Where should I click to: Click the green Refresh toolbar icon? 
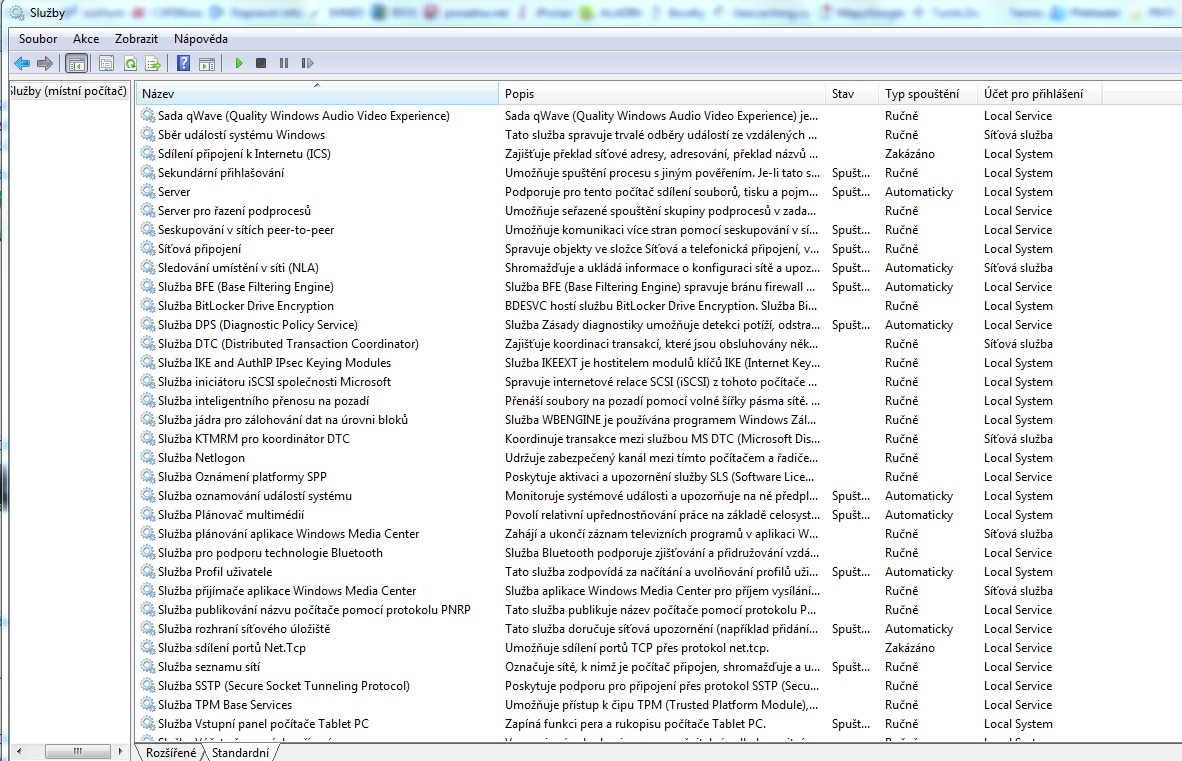[130, 63]
